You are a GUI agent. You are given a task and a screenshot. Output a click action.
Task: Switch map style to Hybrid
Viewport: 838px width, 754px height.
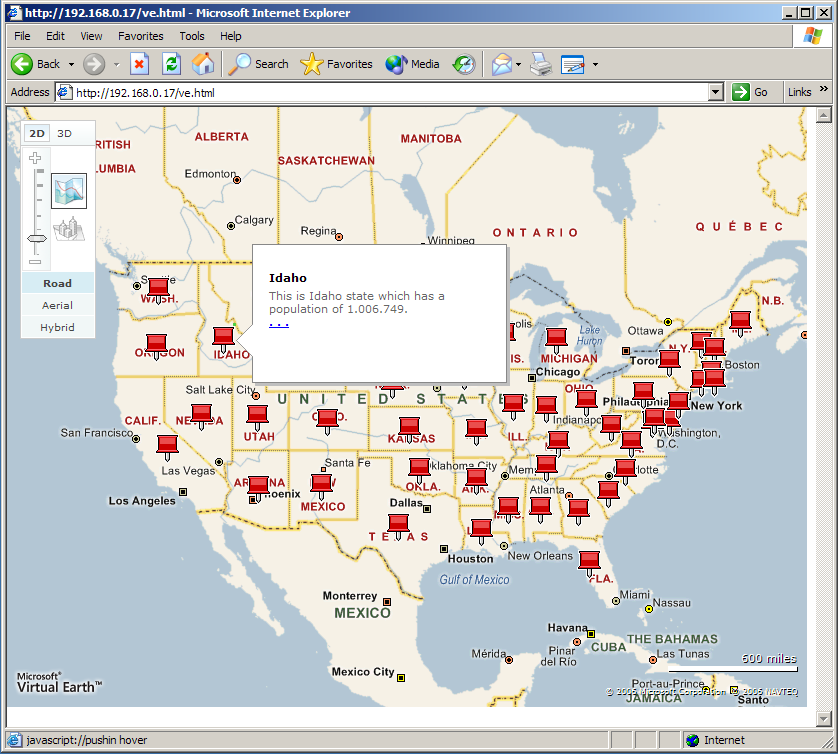point(58,327)
